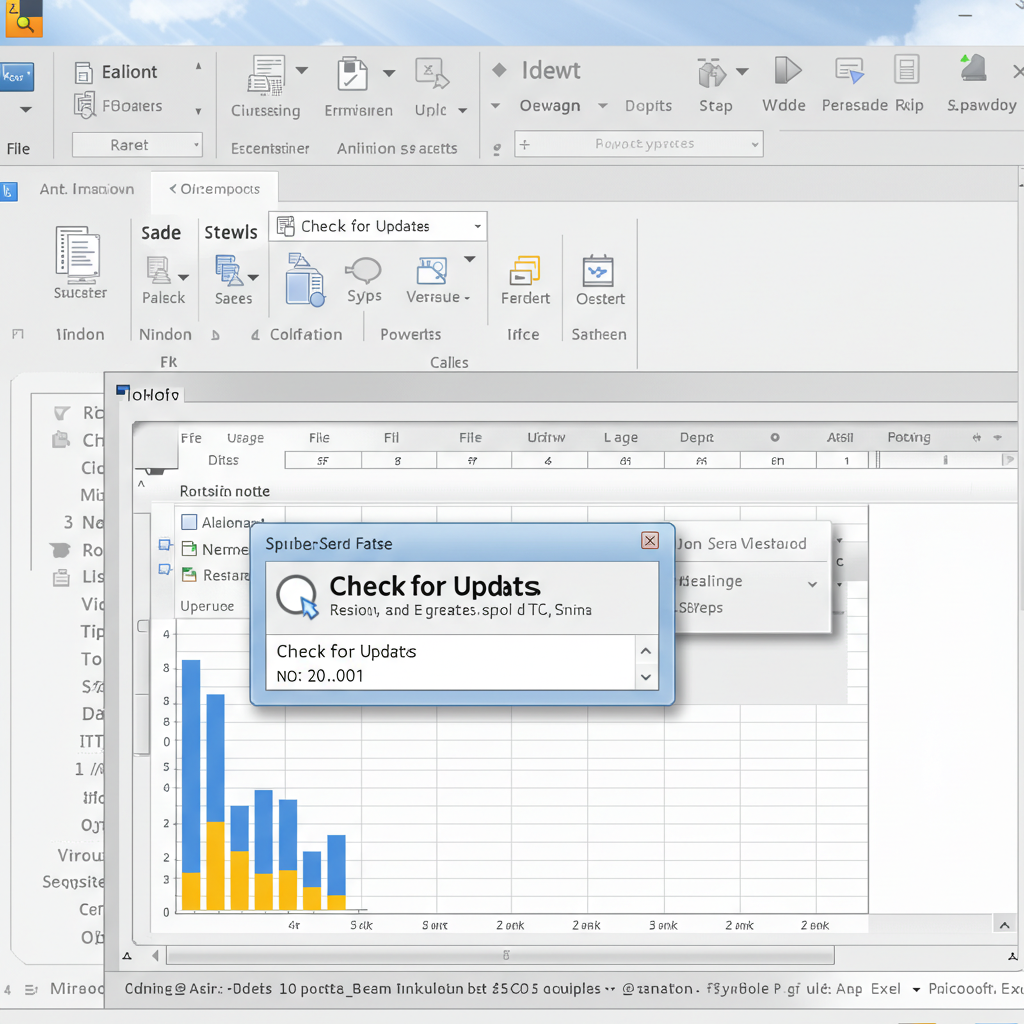Open the Raret combo box
Viewport: 1024px width, 1024px height.
pos(137,145)
